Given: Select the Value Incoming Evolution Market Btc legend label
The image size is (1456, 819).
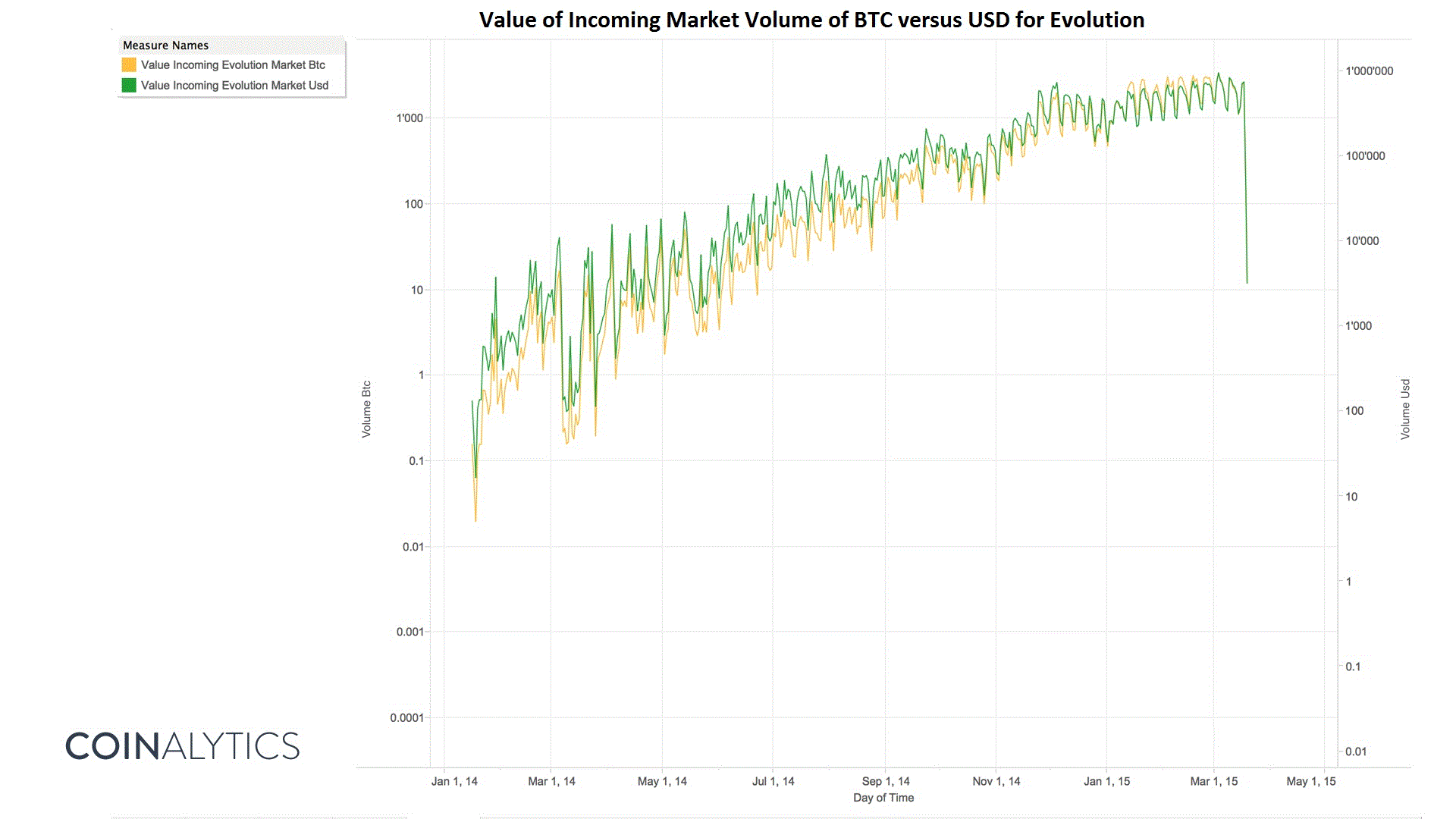Looking at the screenshot, I should click(233, 65).
